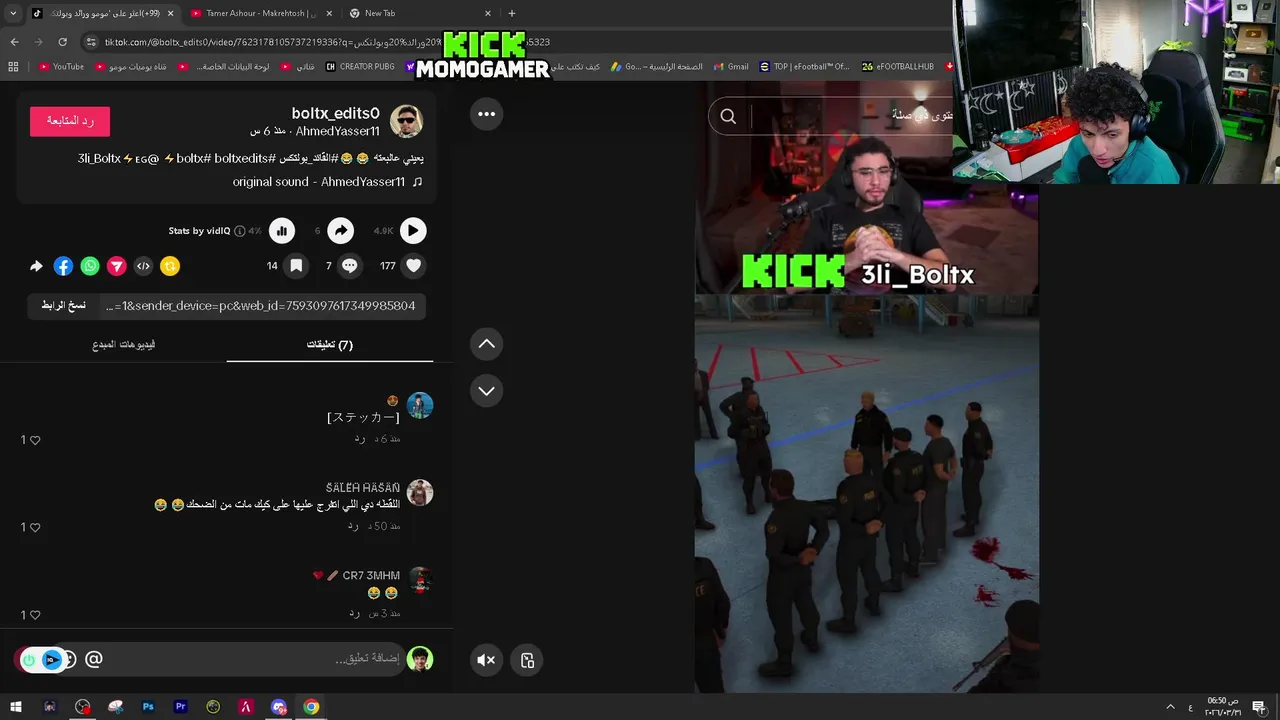Like the video with the heart icon
This screenshot has width=1280, height=720.
coord(414,266)
